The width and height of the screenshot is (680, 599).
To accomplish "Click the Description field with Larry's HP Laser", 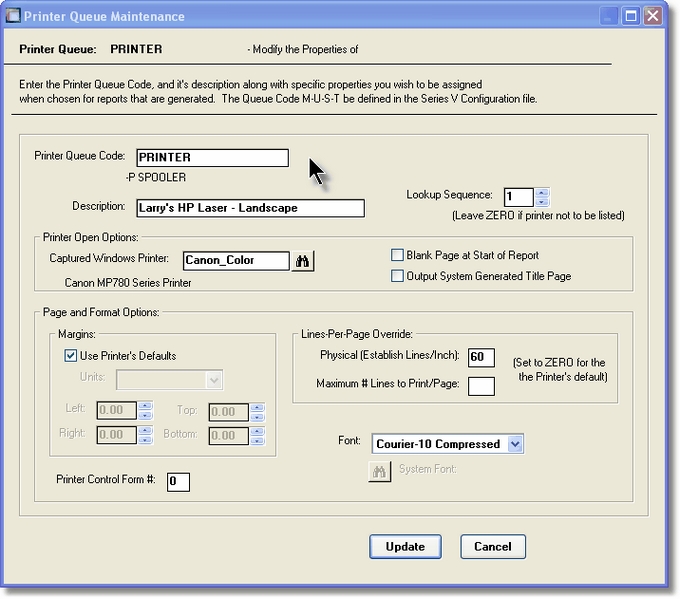I will pyautogui.click(x=250, y=208).
